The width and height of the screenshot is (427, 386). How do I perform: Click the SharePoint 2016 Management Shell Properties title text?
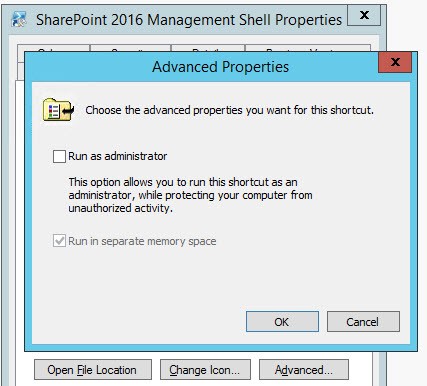[x=189, y=20]
